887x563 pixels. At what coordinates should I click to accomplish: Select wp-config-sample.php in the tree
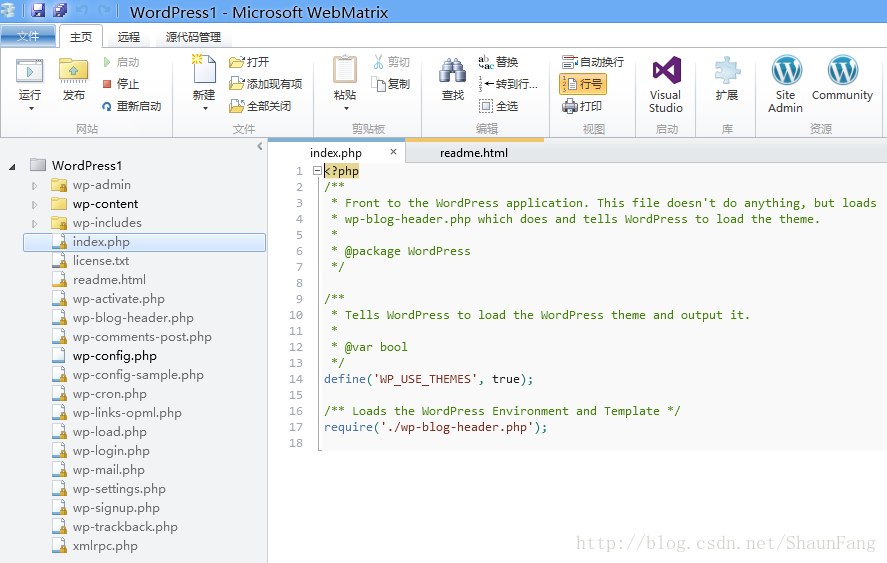138,375
